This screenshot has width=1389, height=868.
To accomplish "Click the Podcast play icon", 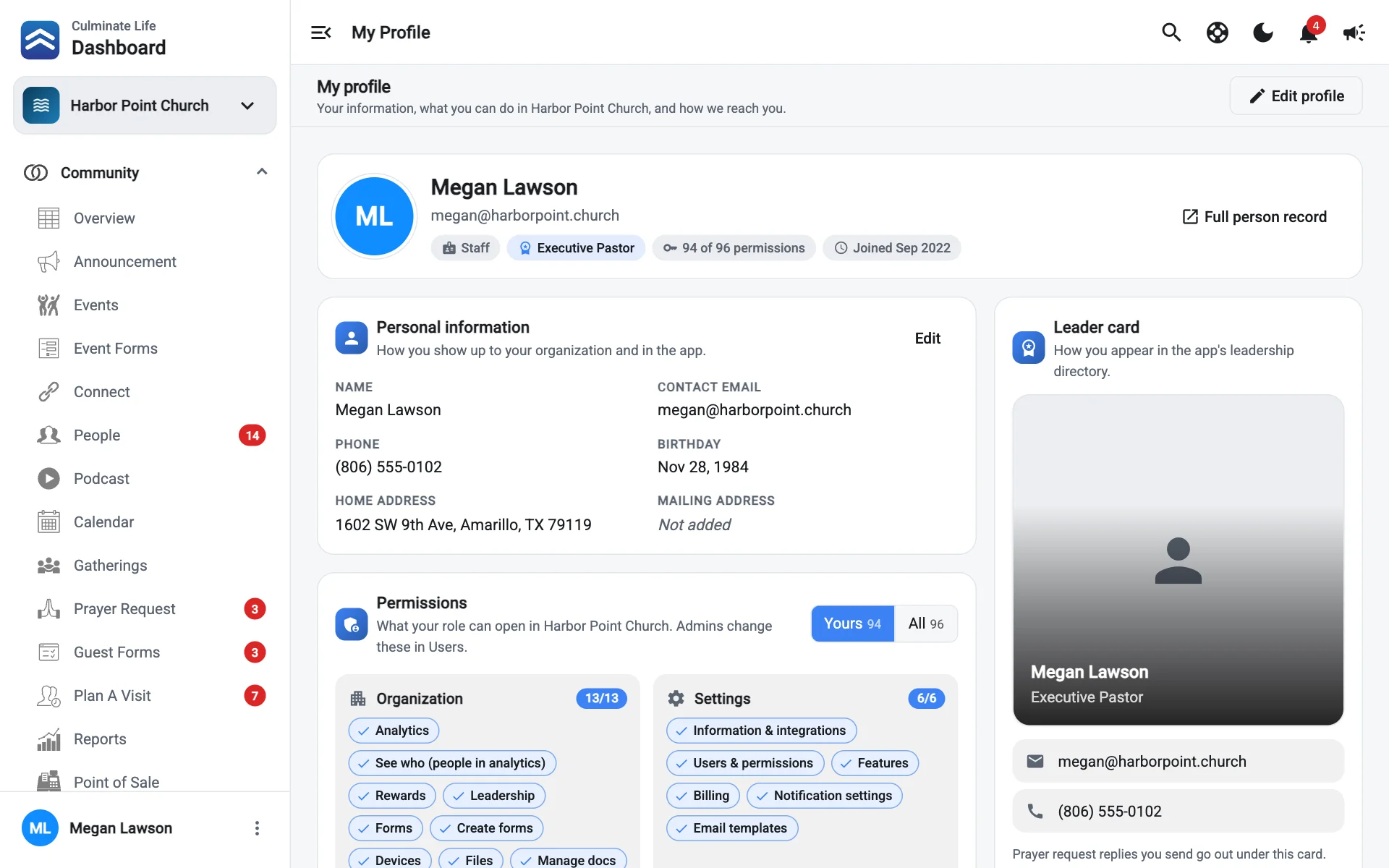I will [48, 479].
